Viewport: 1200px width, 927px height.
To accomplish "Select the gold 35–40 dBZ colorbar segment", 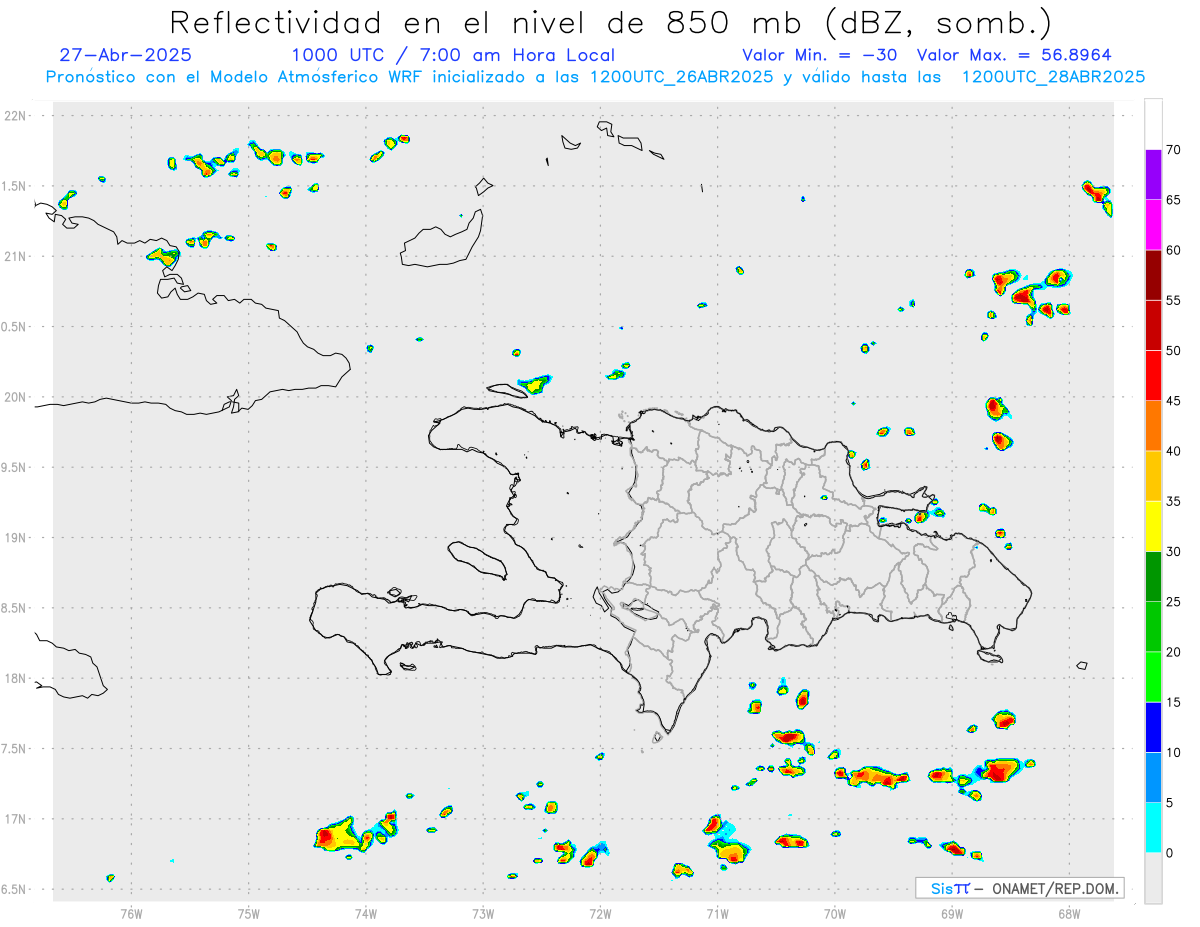I will 1153,476.
